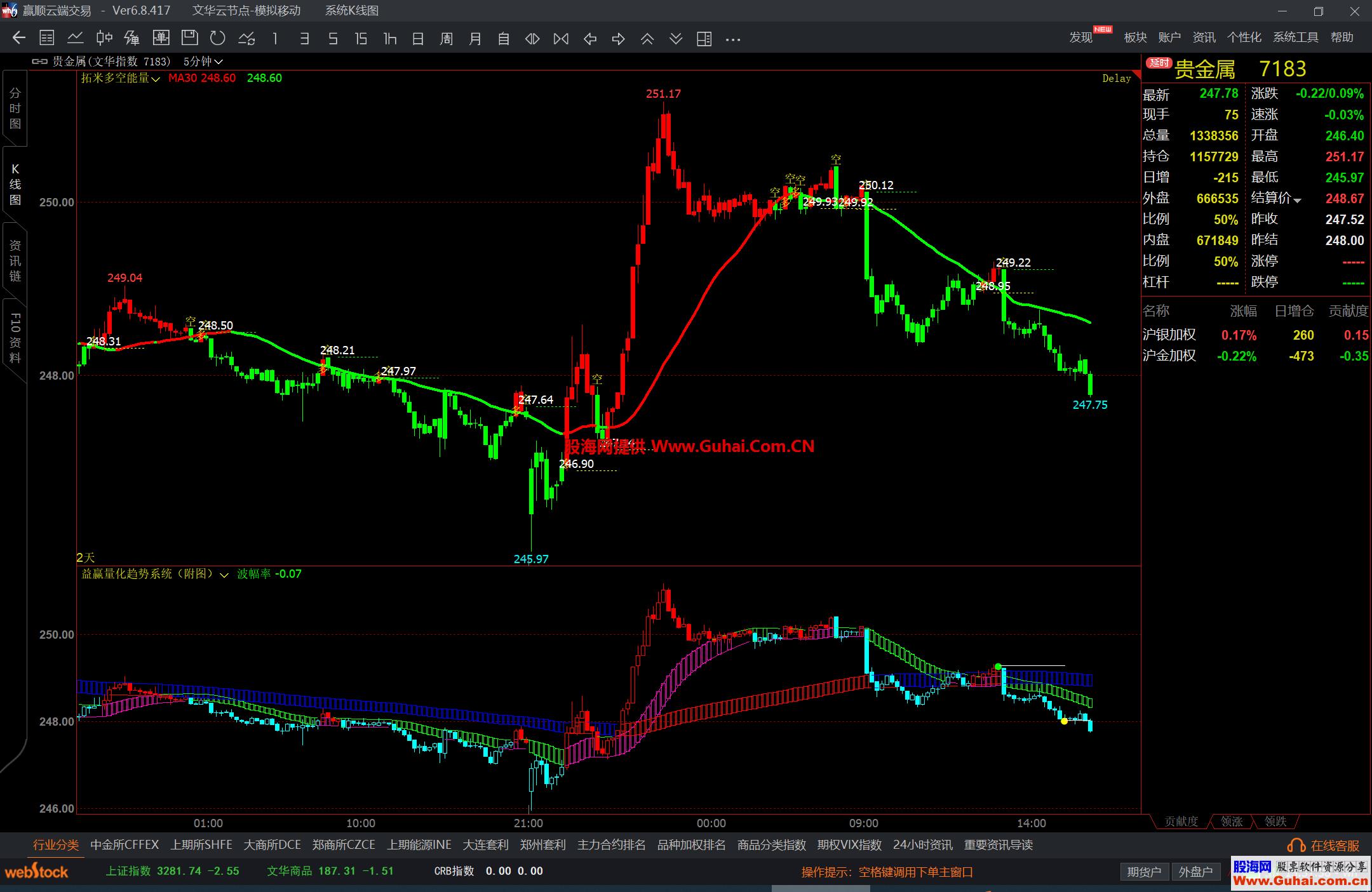Switch to time-sharing line chart icon
1372x892 pixels.
click(x=76, y=39)
